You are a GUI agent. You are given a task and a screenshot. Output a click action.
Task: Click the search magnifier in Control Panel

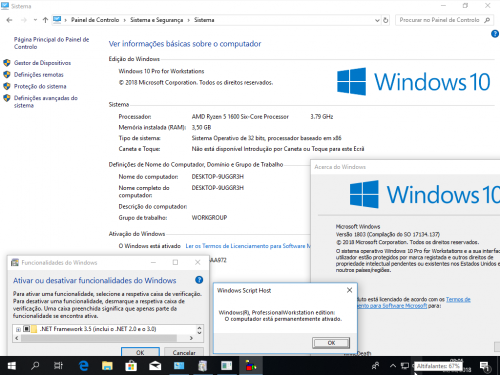(x=487, y=20)
